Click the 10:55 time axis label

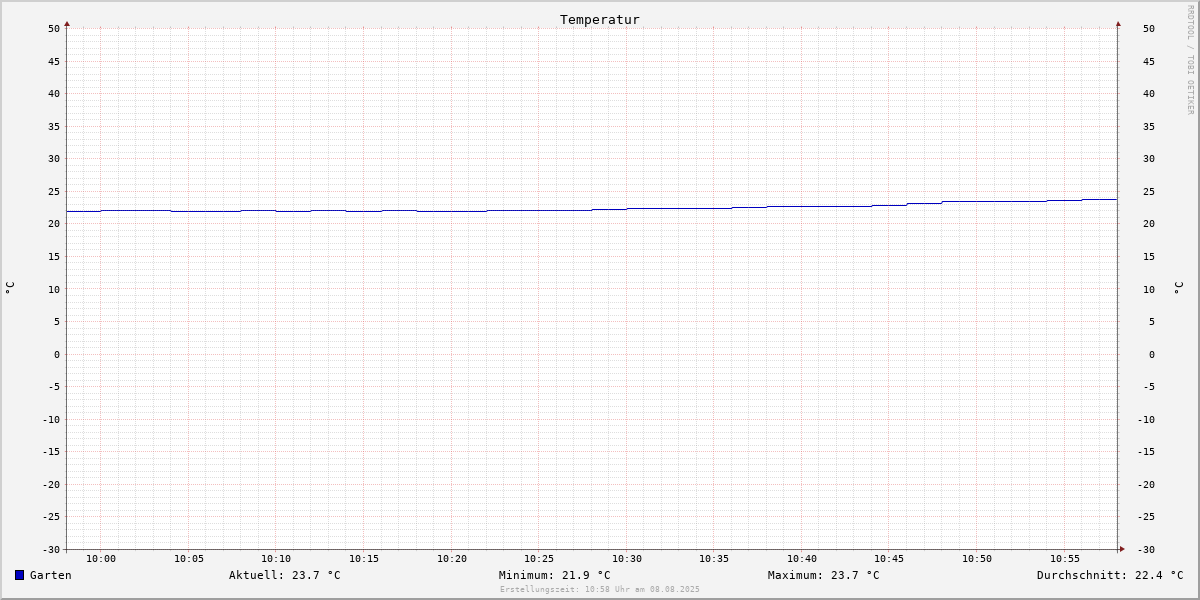point(1065,559)
